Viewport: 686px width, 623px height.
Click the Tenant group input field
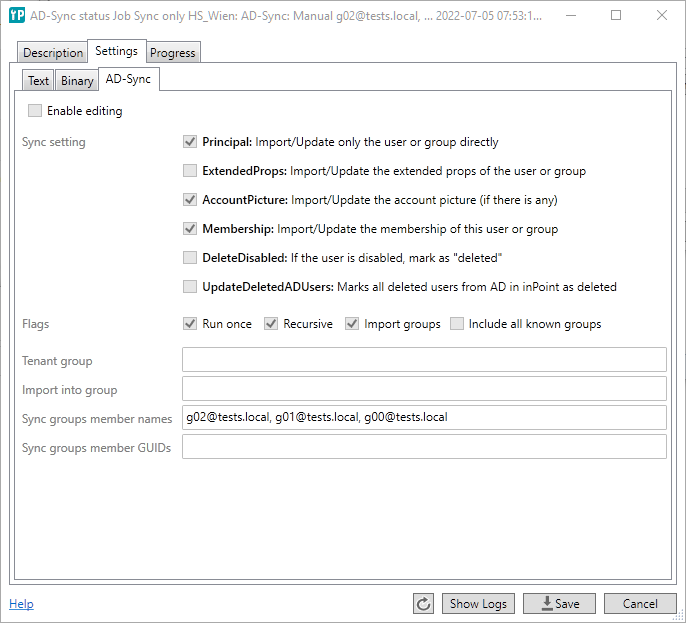click(424, 360)
